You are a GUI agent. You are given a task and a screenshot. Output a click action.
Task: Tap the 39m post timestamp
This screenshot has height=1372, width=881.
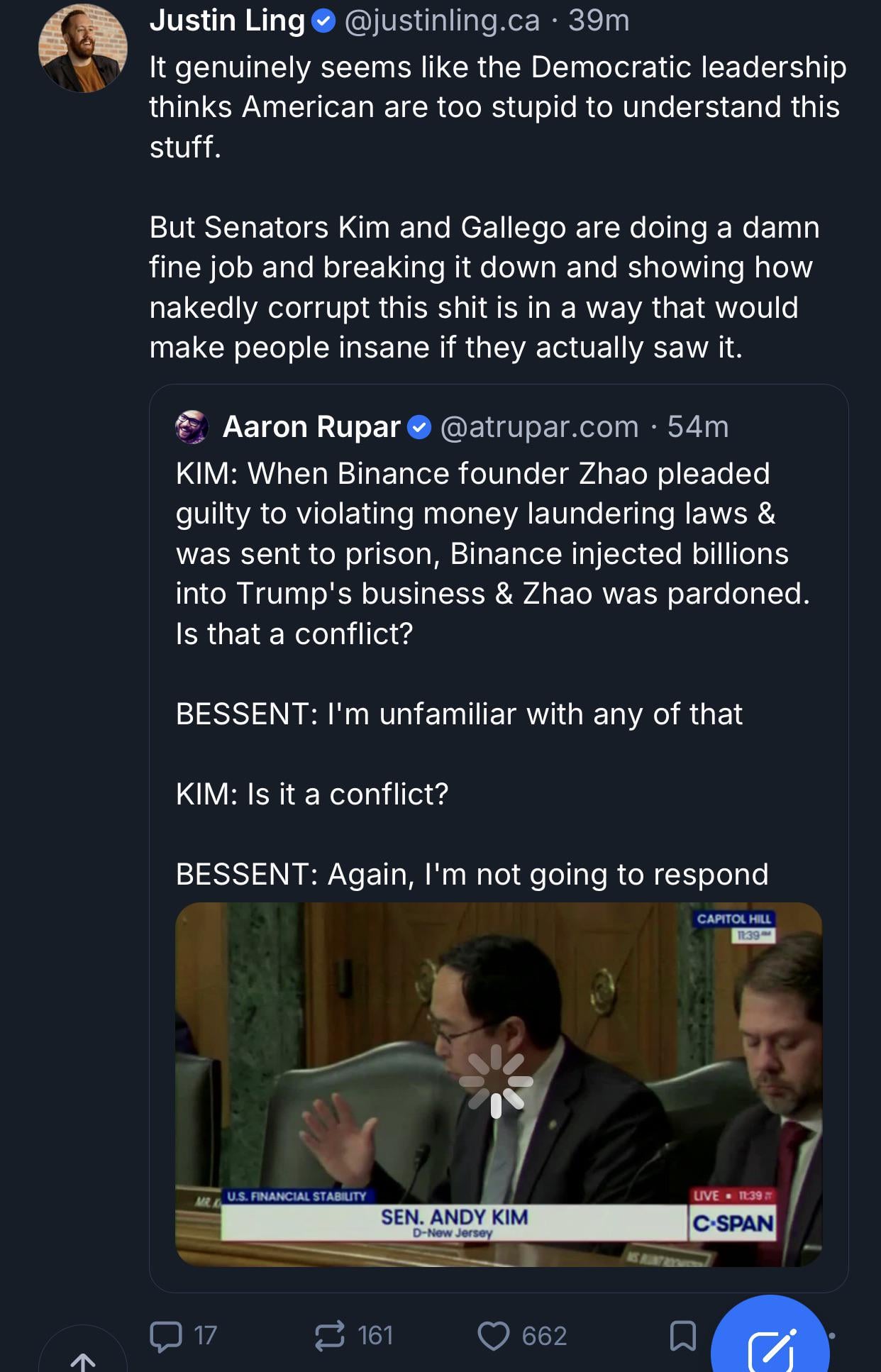coord(599,21)
